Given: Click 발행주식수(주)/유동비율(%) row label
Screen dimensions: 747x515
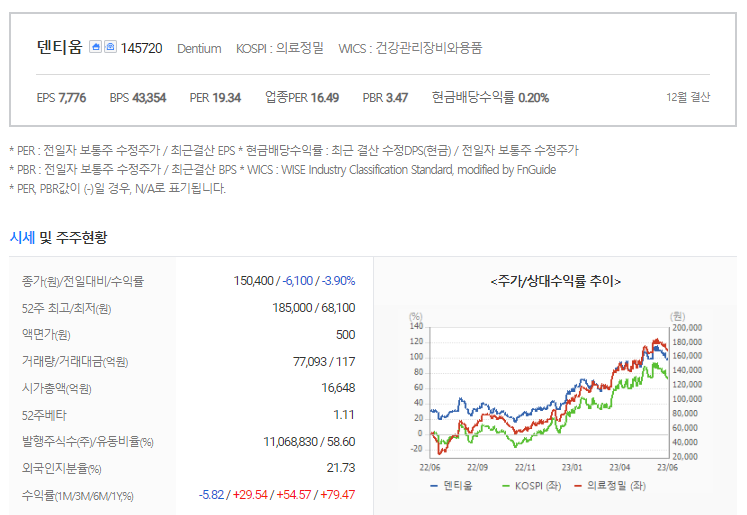Looking at the screenshot, I should pos(88,442).
